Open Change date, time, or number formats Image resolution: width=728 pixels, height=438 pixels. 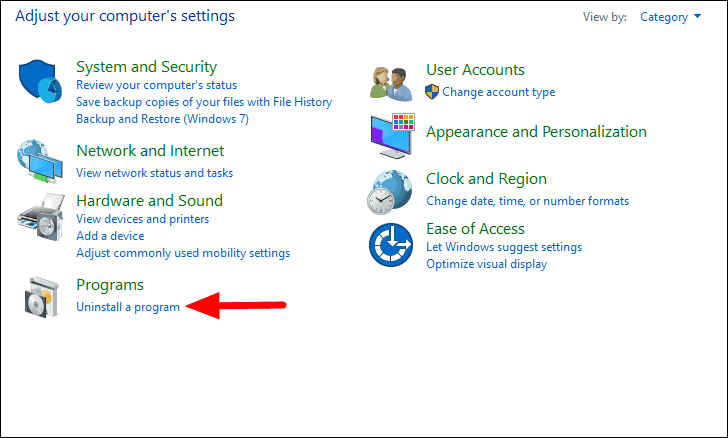(527, 201)
